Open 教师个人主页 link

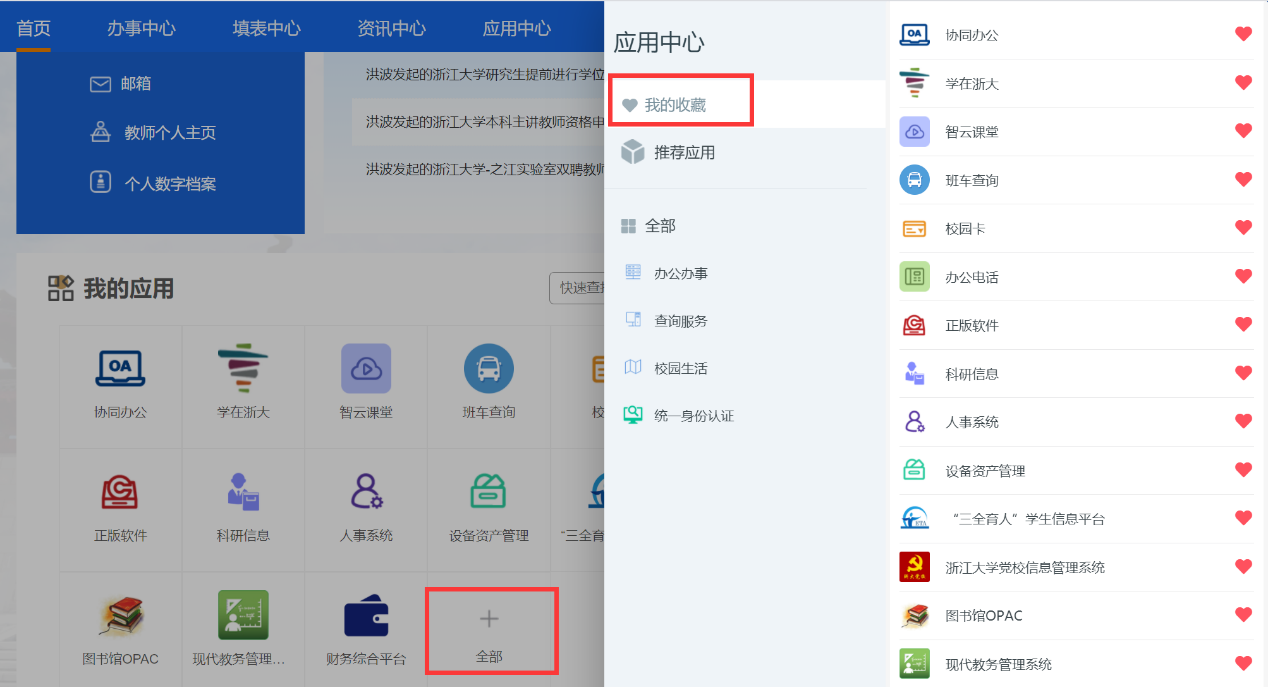(x=153, y=132)
